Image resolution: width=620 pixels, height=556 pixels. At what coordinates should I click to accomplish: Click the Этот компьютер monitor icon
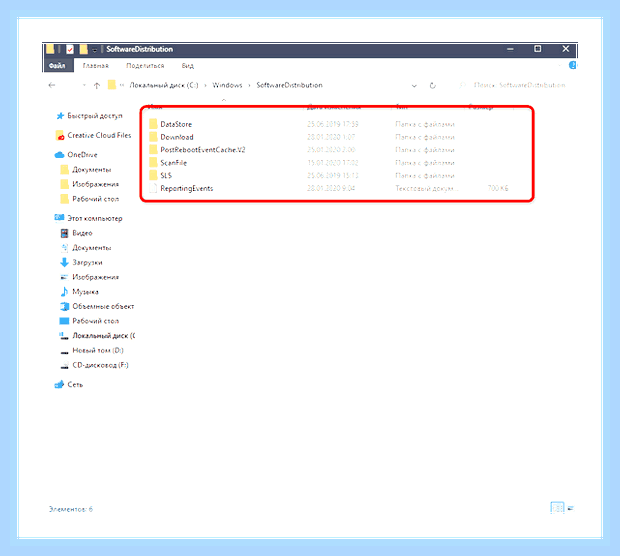pos(59,217)
